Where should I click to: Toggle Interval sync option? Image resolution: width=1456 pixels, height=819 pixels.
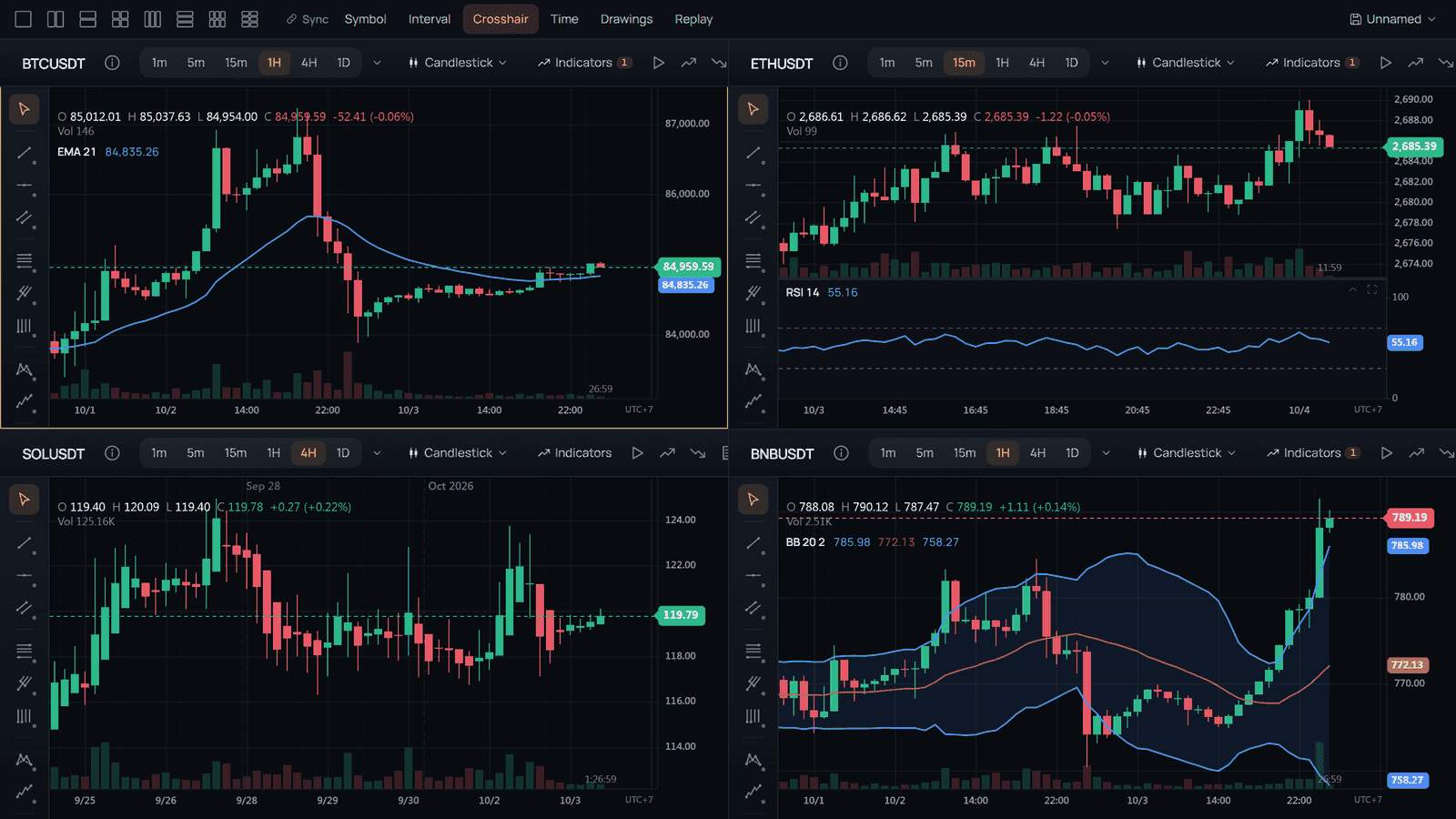tap(430, 19)
